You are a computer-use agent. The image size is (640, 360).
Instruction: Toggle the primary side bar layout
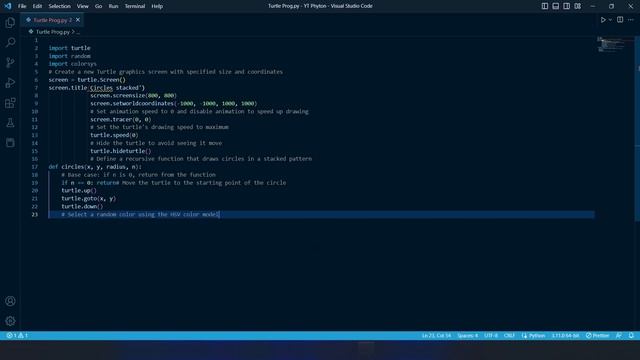[545, 6]
